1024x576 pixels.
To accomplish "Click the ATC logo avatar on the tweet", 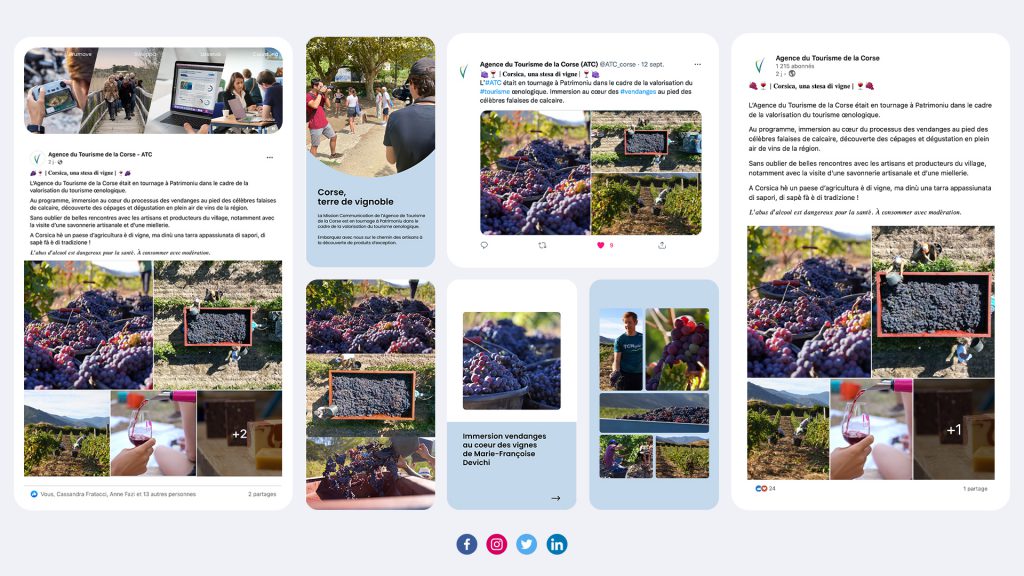I will pos(464,72).
